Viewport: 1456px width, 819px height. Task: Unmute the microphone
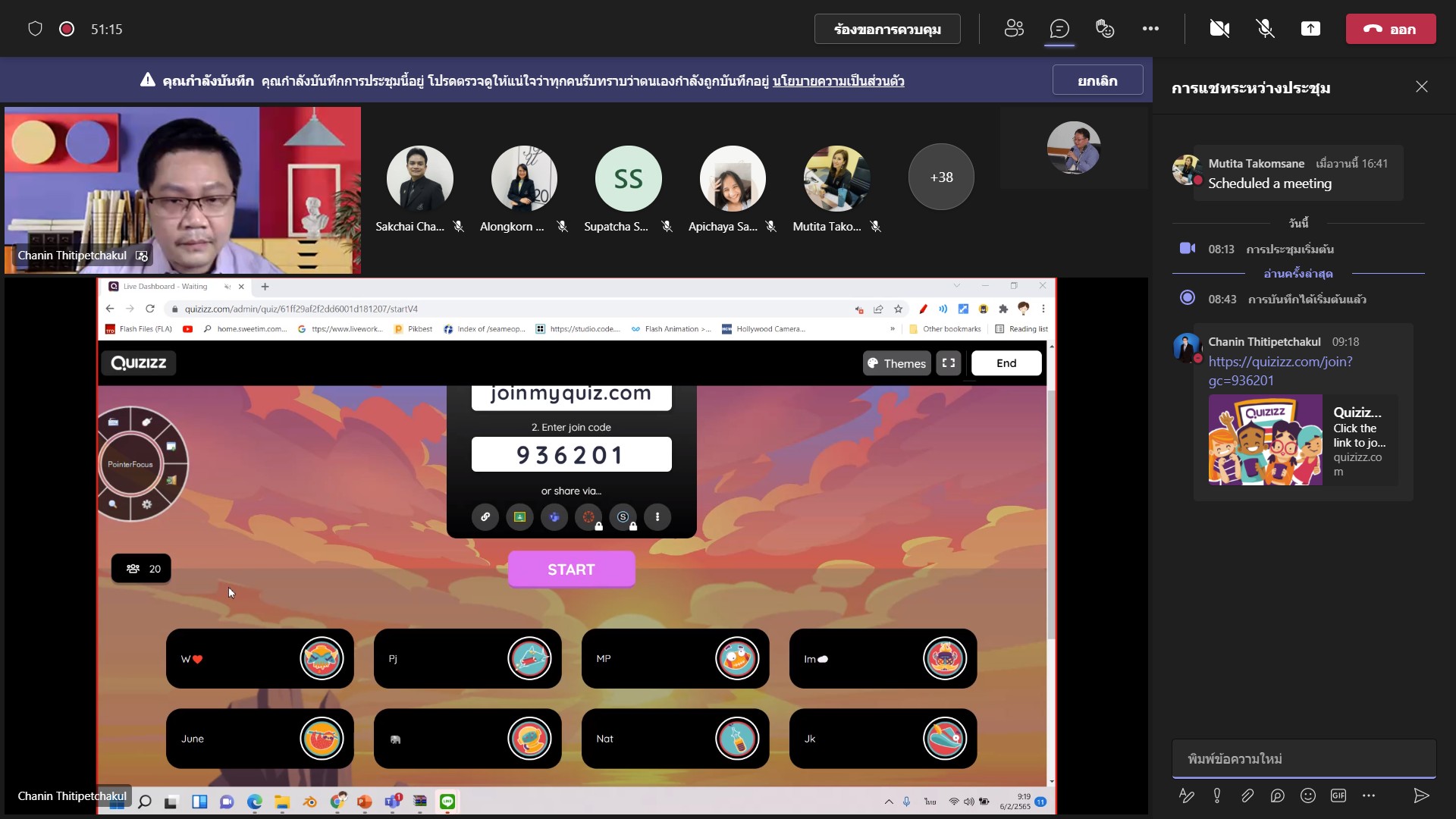[1265, 29]
